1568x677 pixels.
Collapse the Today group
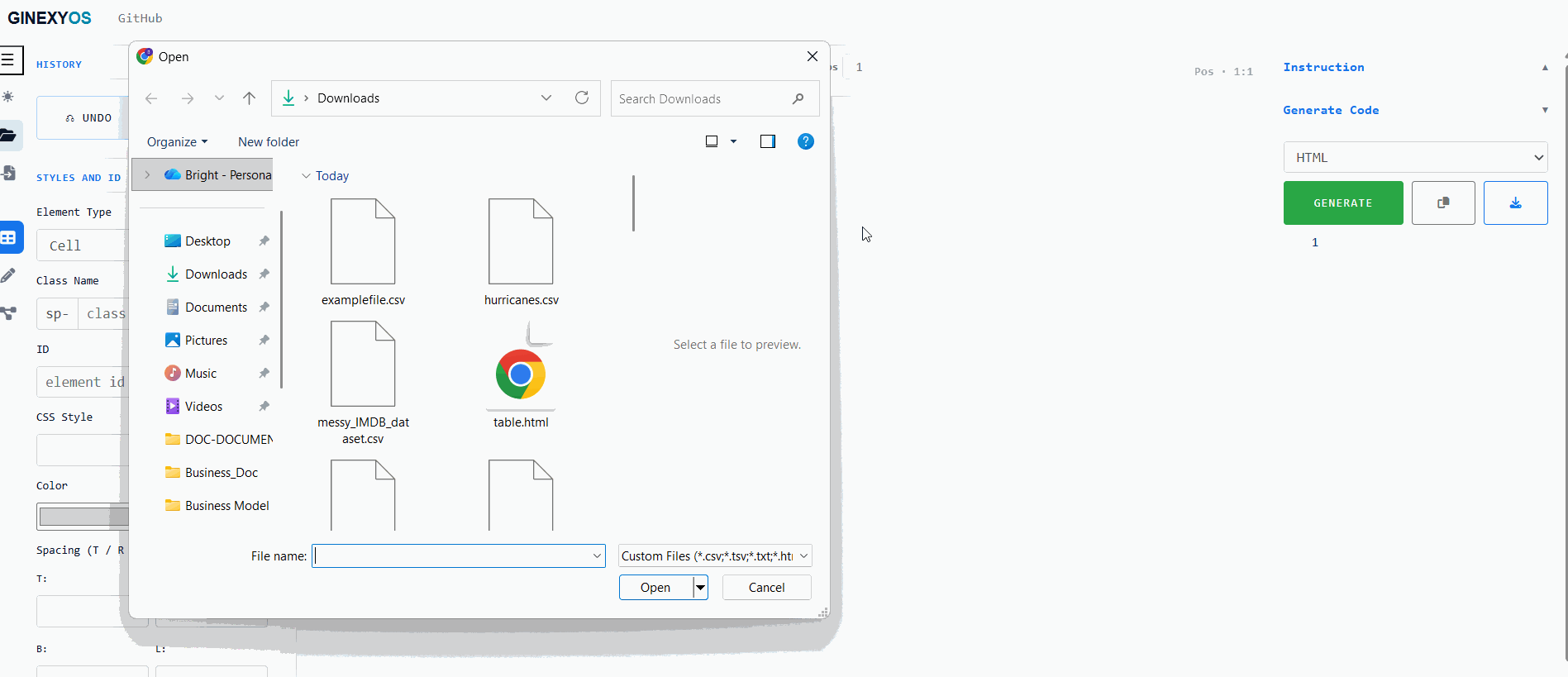(x=306, y=176)
